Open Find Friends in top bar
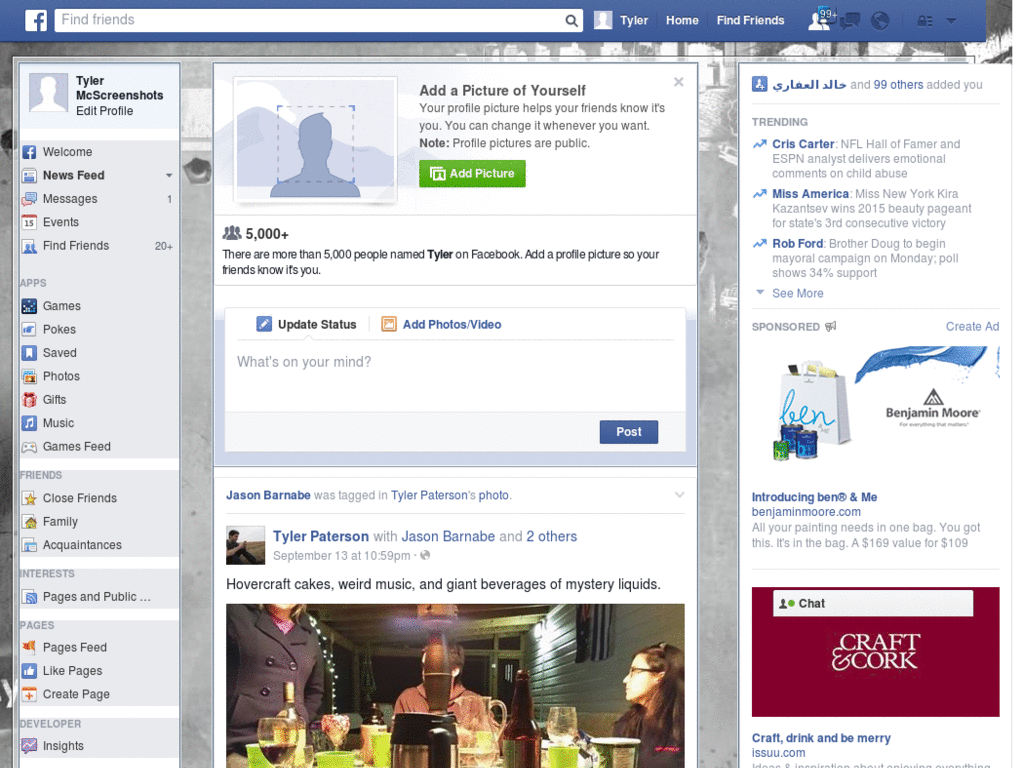The image size is (1024, 768). 750,21
